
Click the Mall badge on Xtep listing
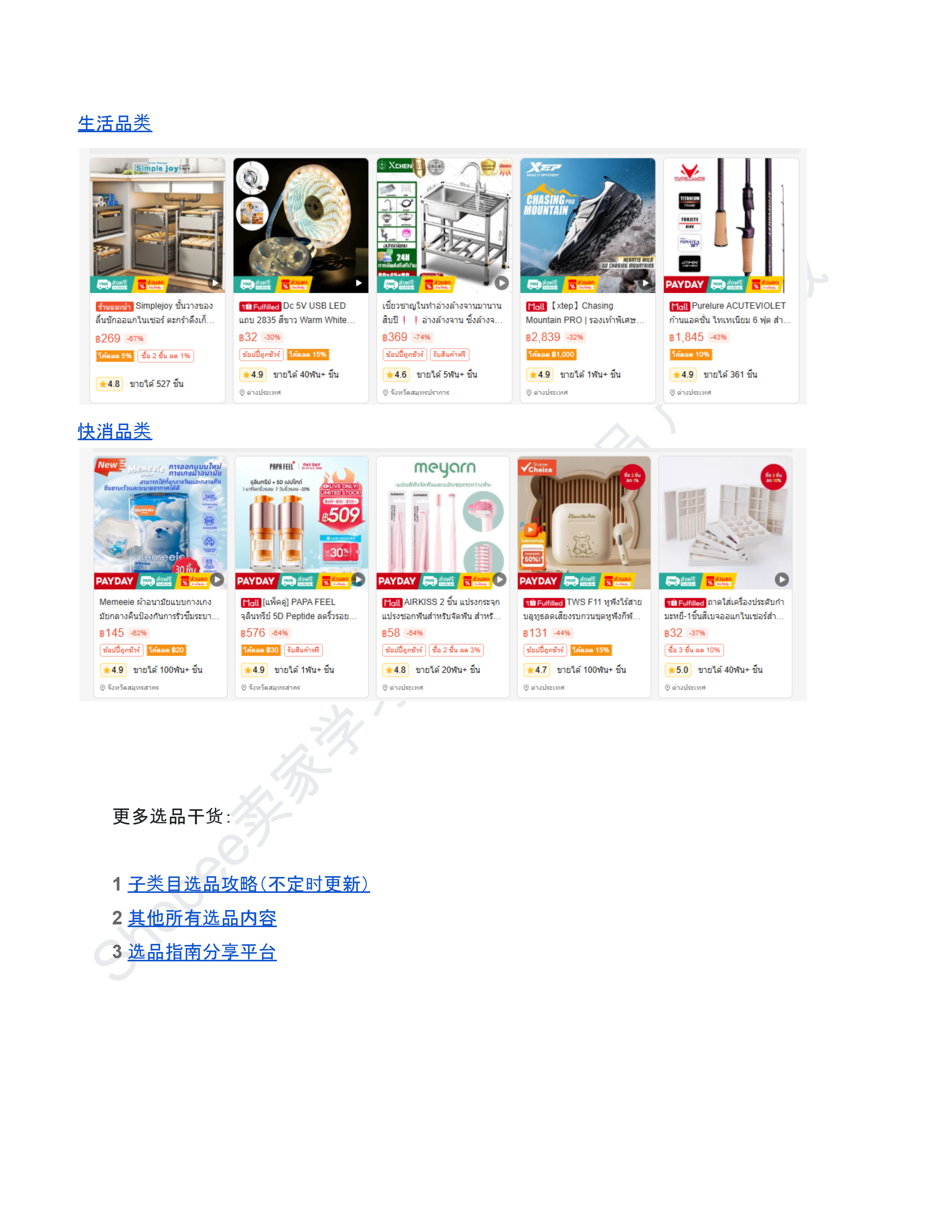[536, 307]
